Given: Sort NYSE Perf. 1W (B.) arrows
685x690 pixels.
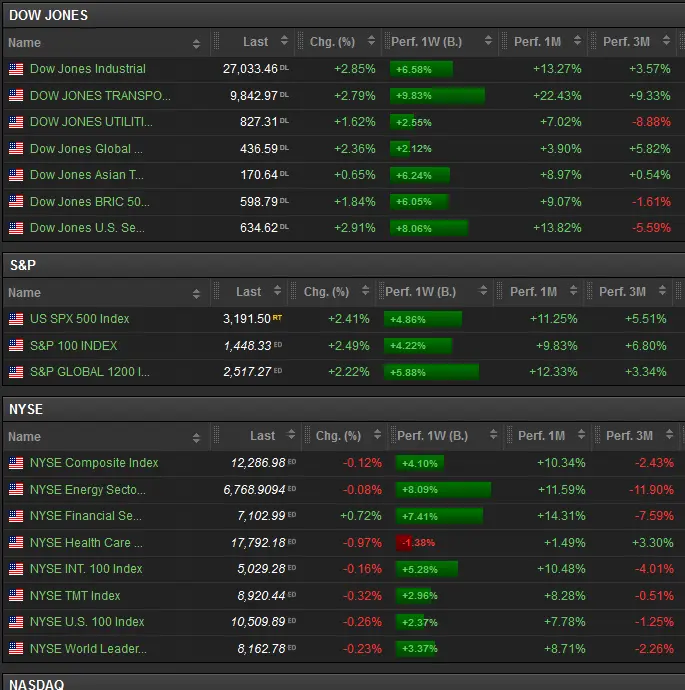Looking at the screenshot, I should [493, 435].
